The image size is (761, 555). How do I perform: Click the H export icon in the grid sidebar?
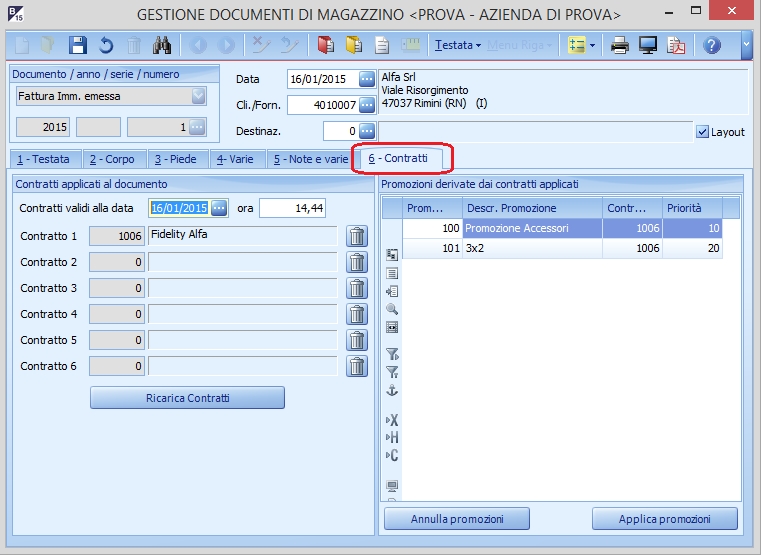(392, 438)
